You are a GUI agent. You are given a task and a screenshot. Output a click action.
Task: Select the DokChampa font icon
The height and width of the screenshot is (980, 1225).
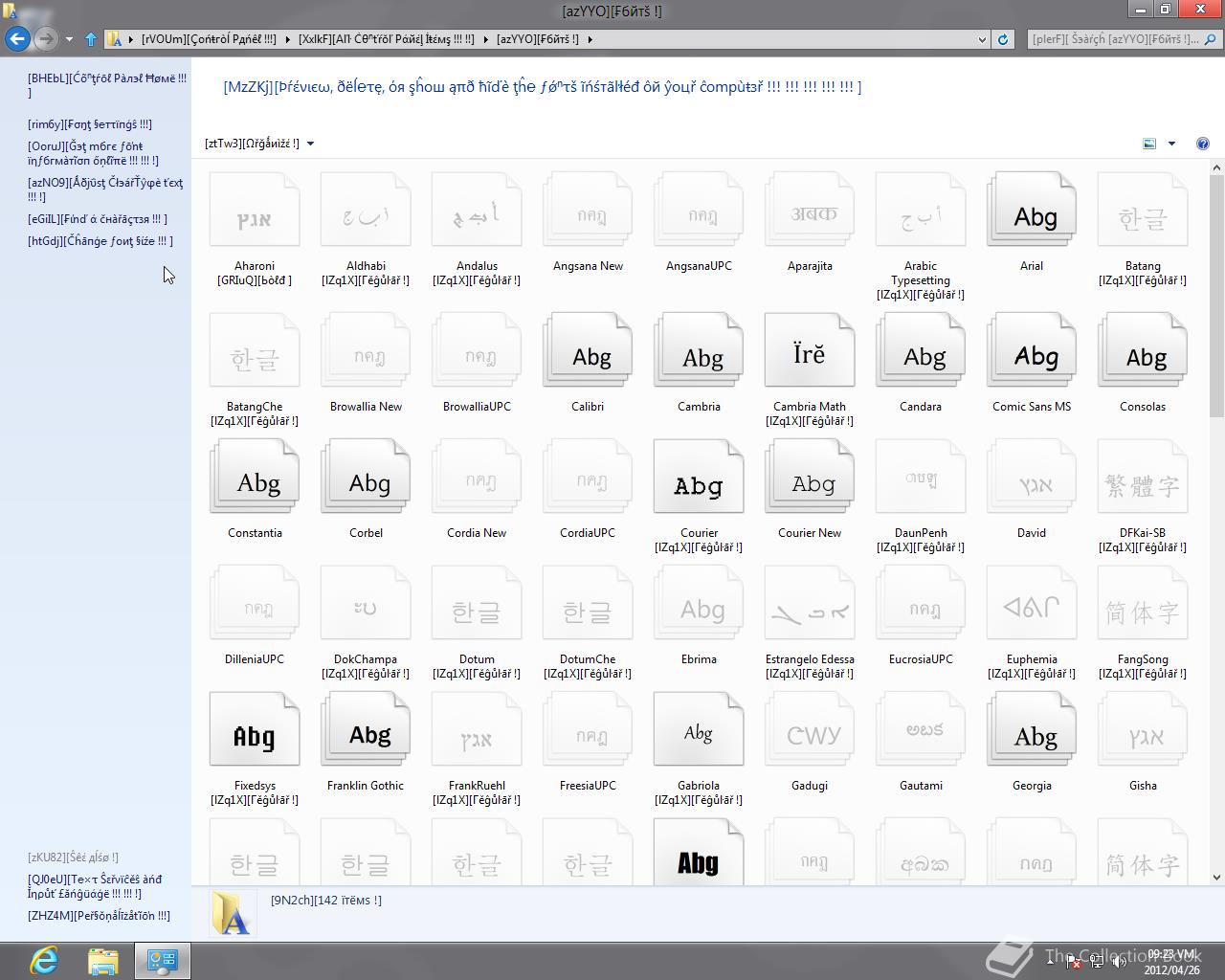click(x=366, y=604)
